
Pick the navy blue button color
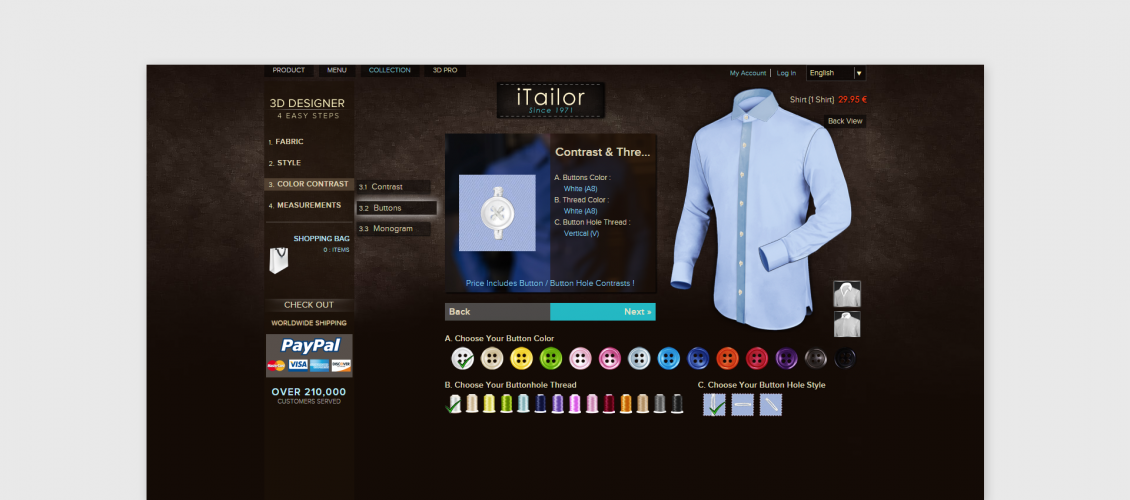point(698,358)
